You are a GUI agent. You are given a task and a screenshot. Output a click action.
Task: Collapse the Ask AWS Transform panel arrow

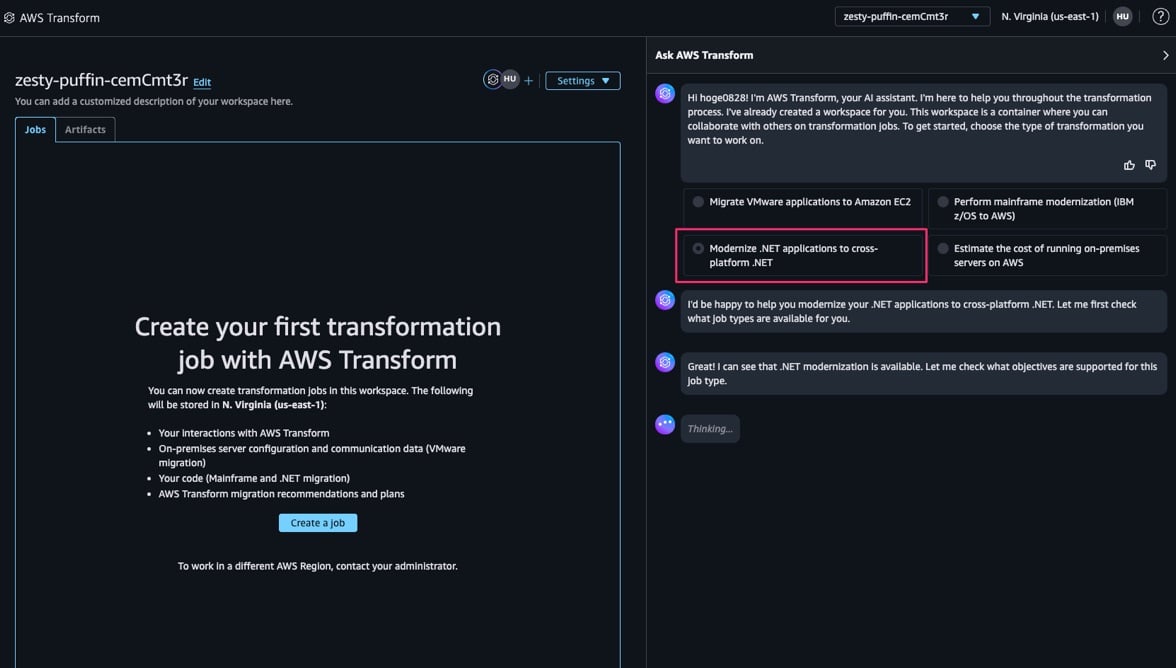pos(1165,55)
